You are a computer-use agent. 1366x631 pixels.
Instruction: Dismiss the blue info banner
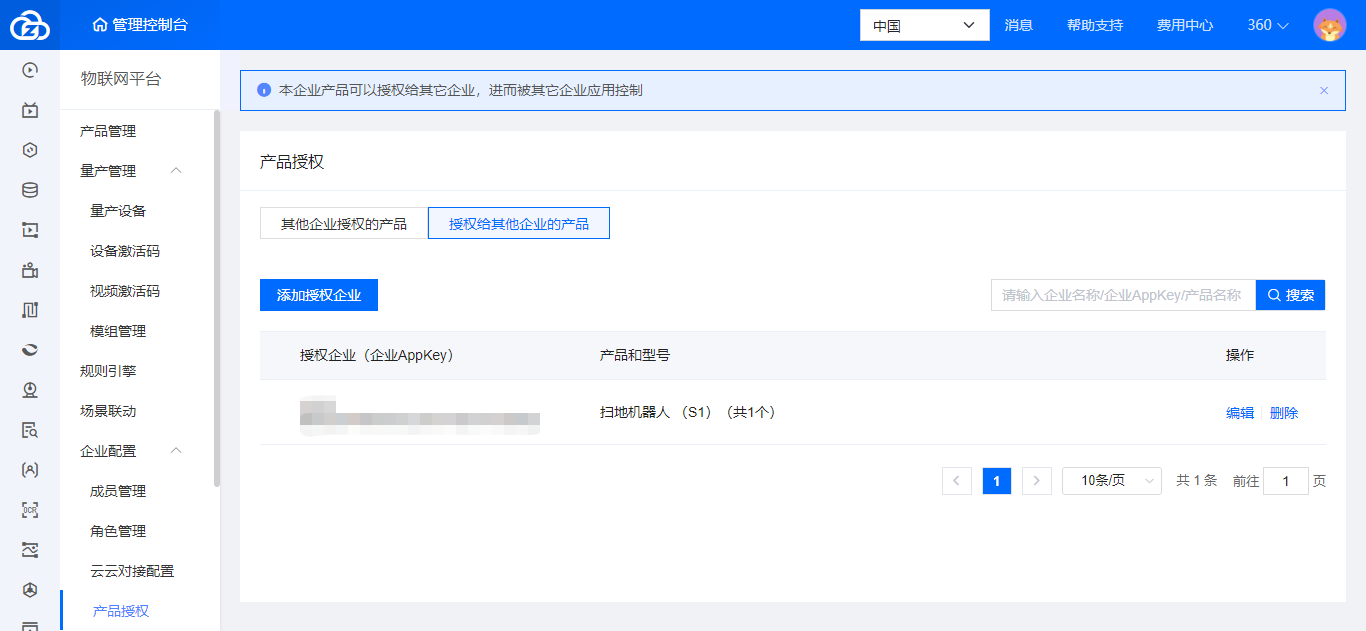1324,90
